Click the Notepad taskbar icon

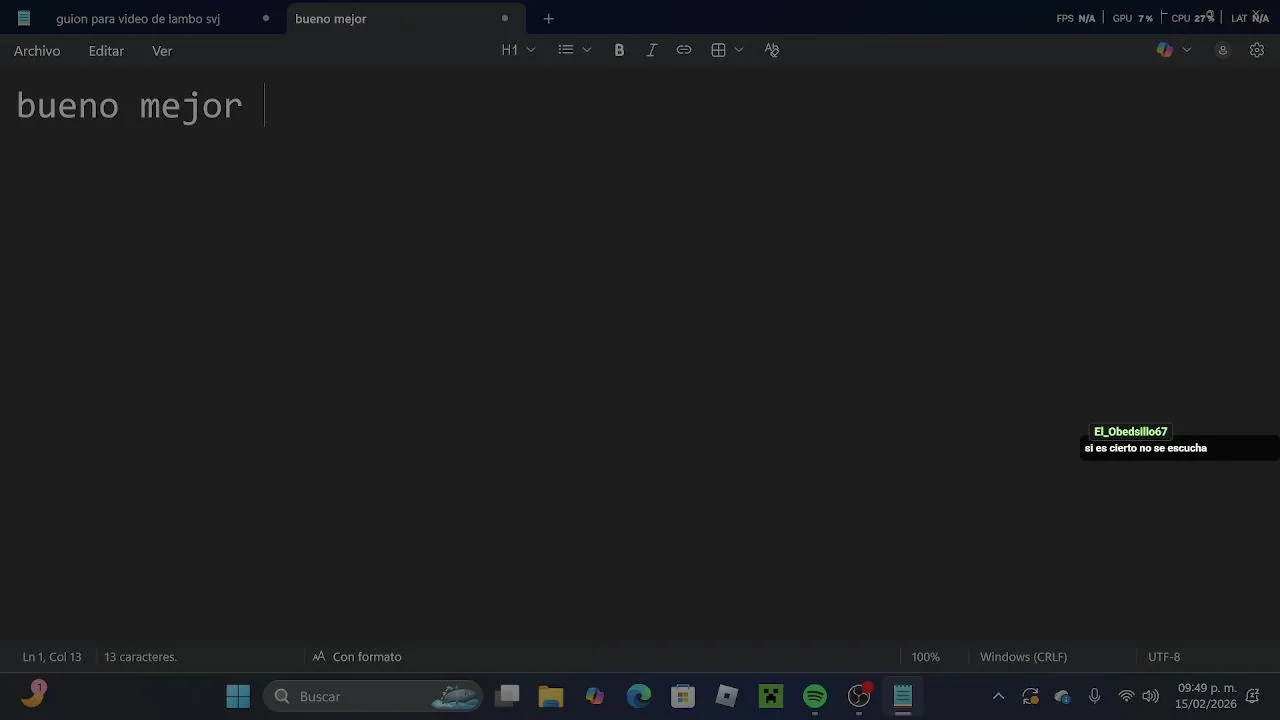click(903, 696)
